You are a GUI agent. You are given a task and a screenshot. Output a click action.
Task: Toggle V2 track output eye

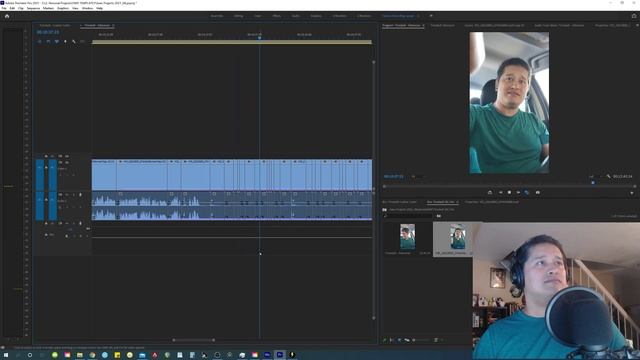67,156
